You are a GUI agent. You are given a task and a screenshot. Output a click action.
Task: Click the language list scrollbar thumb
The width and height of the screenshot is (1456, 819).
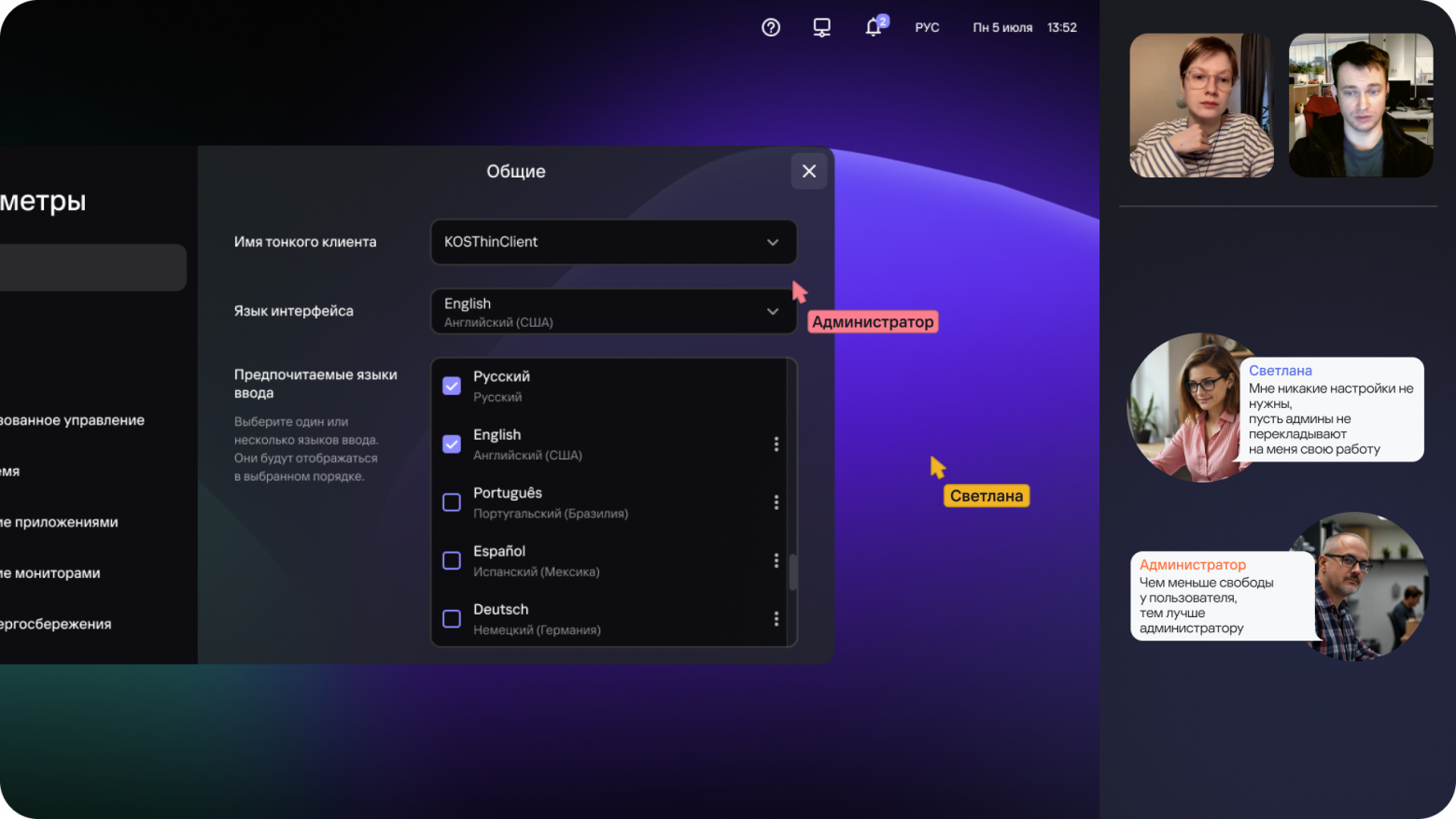793,572
